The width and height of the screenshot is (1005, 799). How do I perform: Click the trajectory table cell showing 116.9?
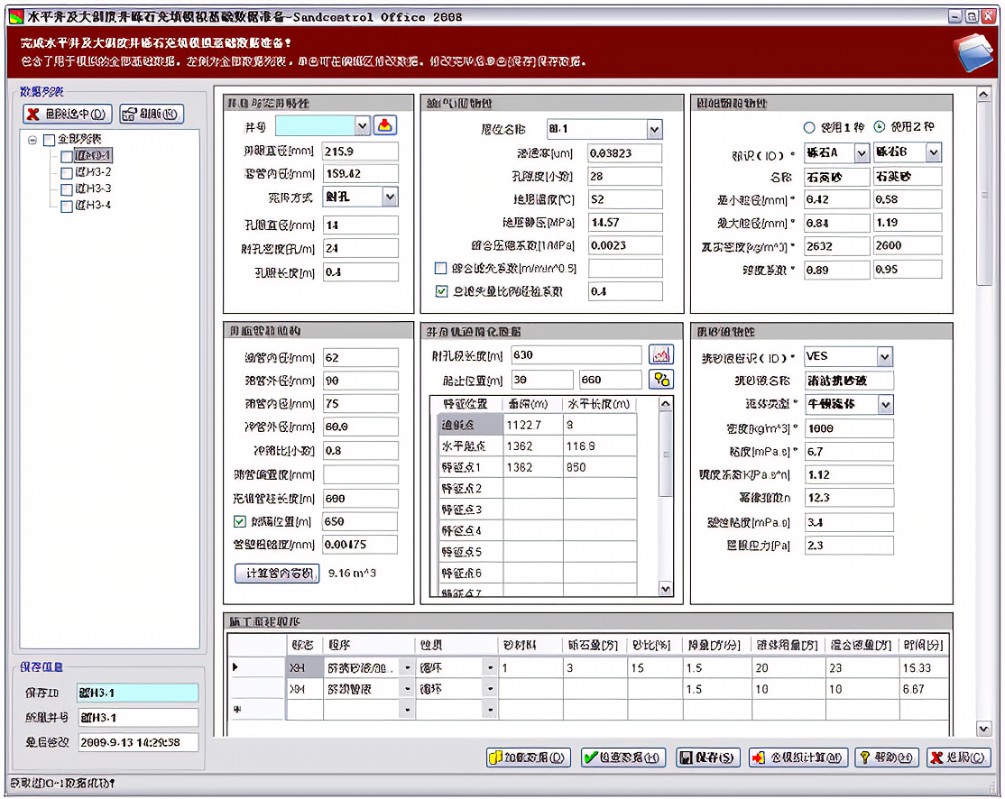(x=600, y=446)
